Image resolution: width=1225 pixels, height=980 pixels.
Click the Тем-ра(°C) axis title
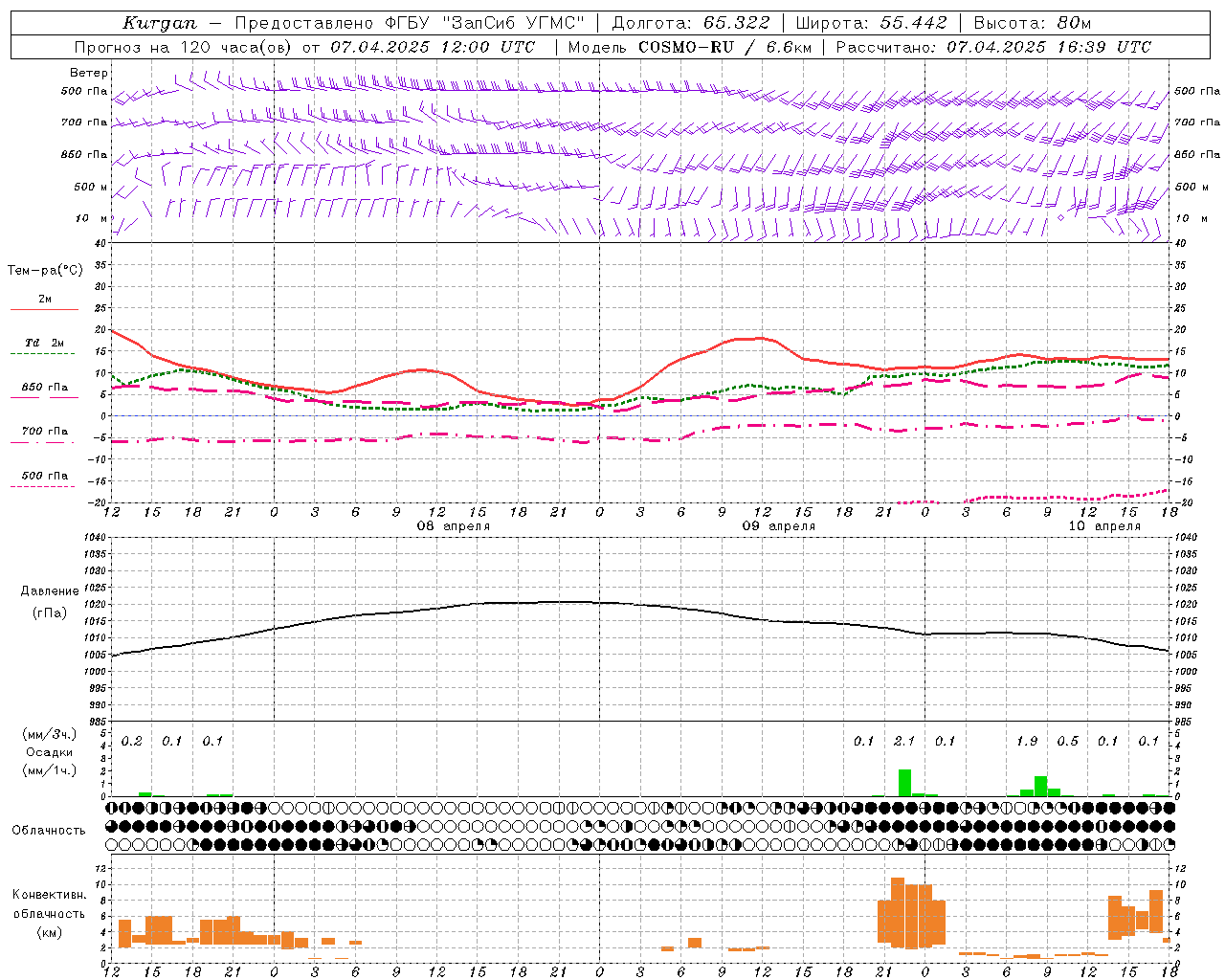click(x=45, y=271)
